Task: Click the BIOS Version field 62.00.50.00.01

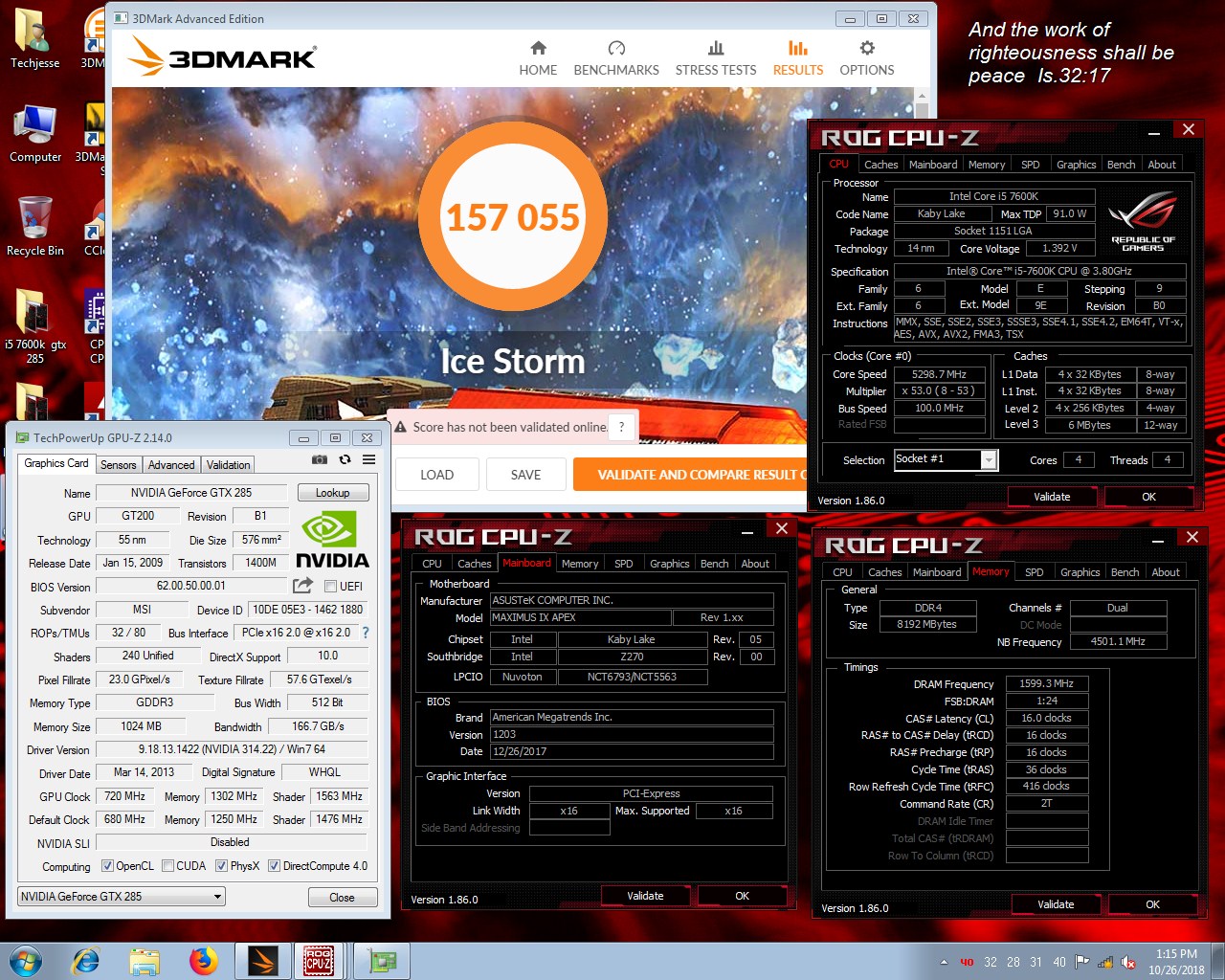Action: coord(191,586)
